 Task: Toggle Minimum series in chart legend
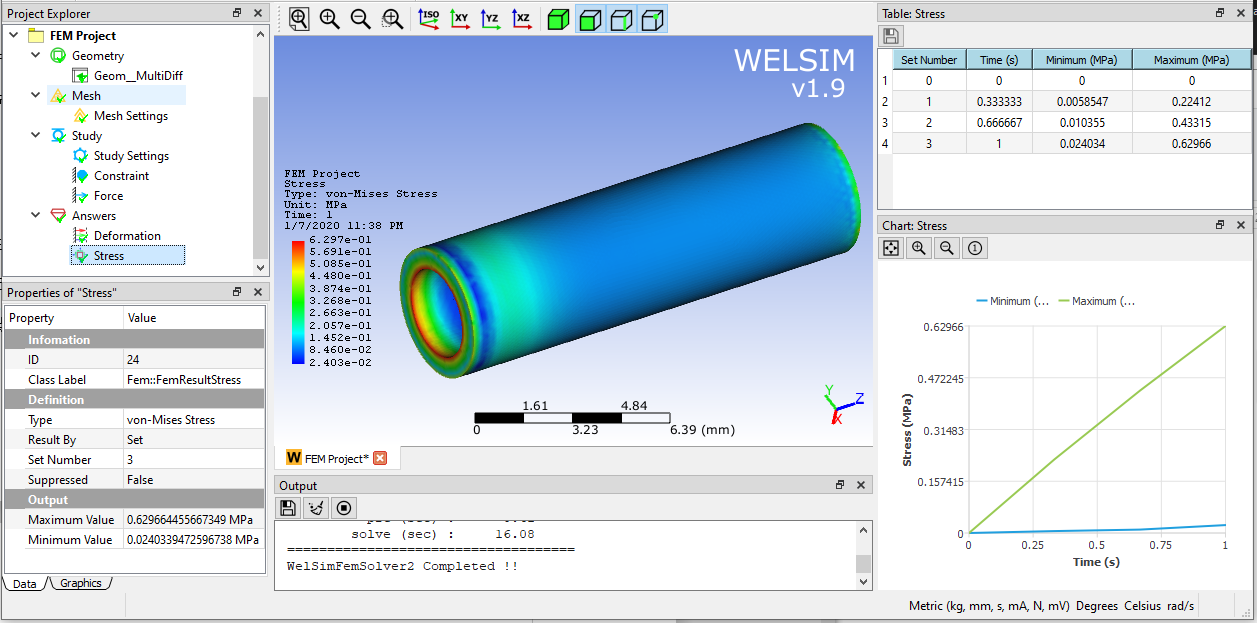coord(1012,301)
